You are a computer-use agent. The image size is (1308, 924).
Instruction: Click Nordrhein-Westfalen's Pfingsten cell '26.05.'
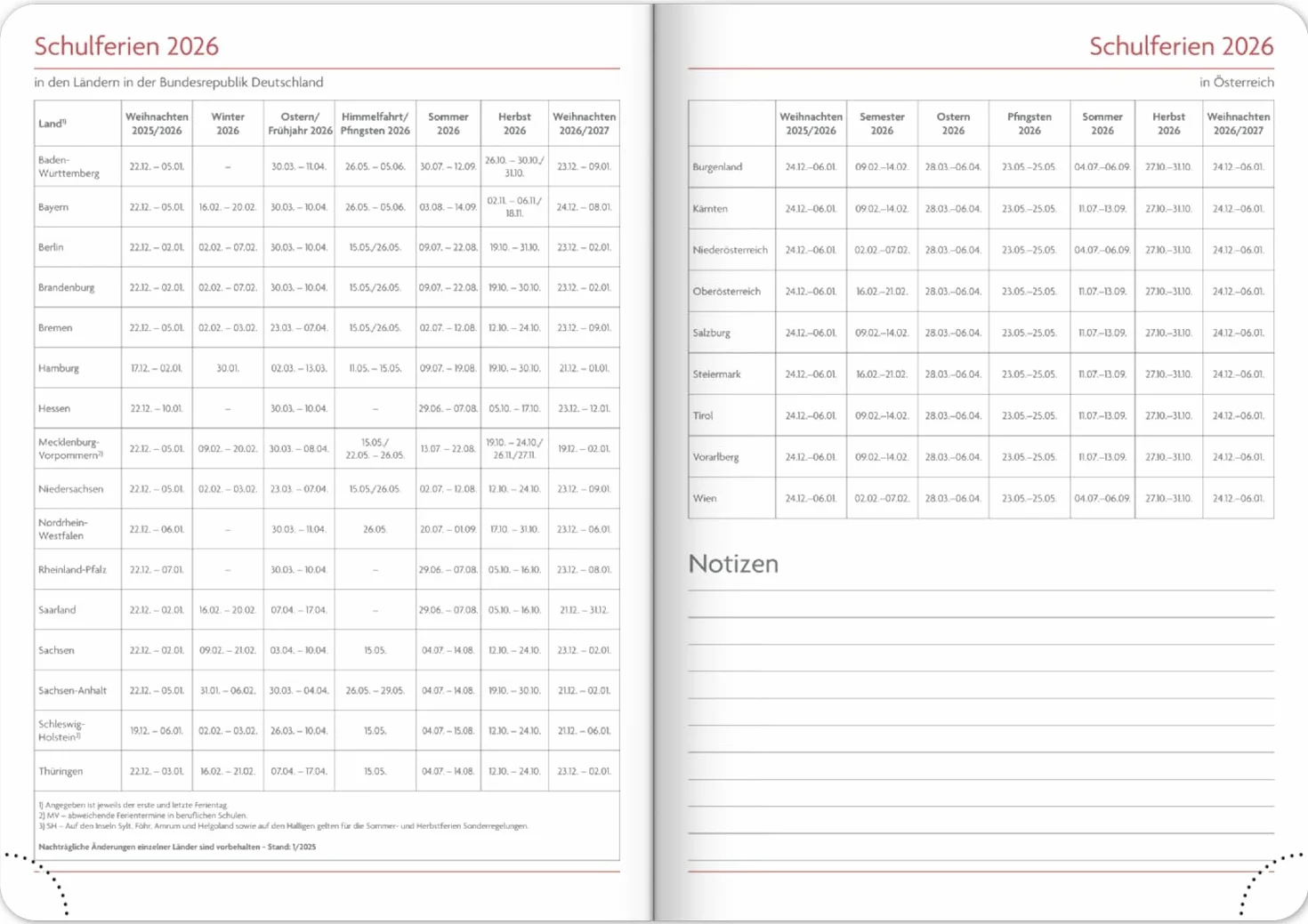click(375, 529)
